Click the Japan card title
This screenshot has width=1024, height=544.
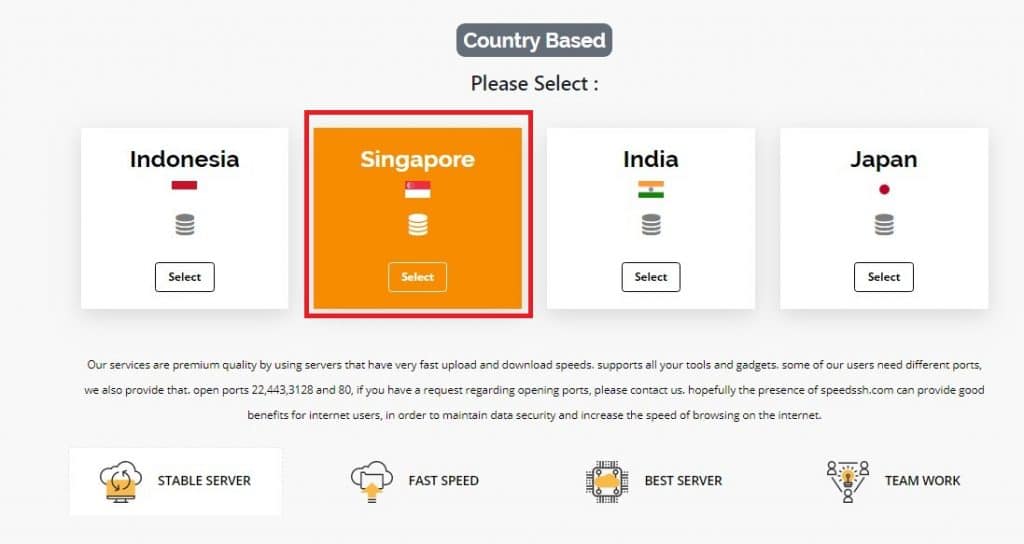tap(884, 159)
